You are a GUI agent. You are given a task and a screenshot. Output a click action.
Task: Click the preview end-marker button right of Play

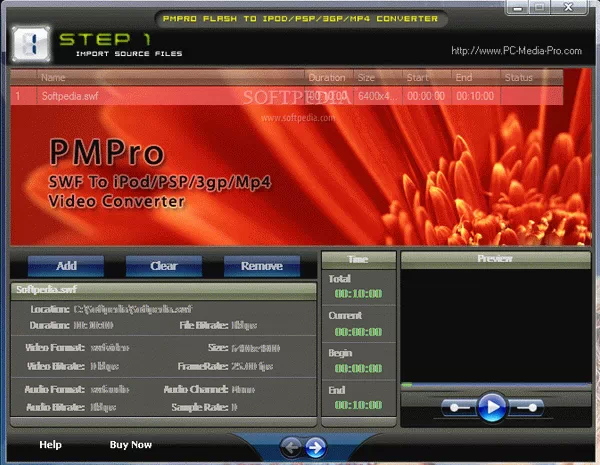pyautogui.click(x=526, y=408)
